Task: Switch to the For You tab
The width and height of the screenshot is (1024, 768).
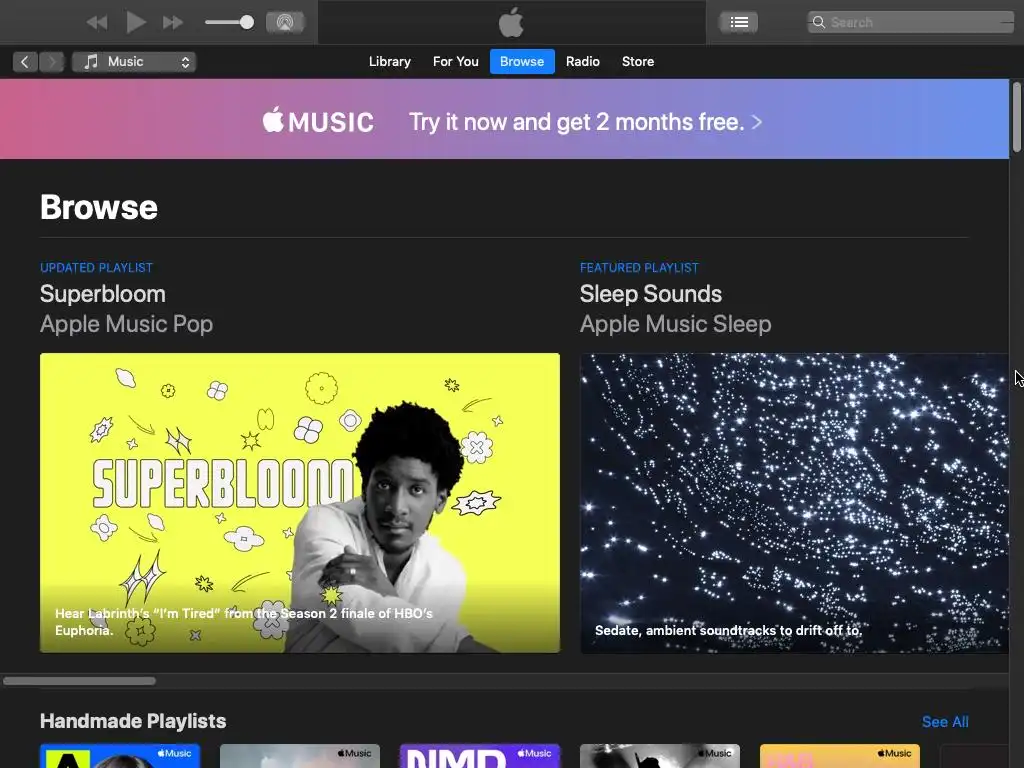Action: (x=456, y=61)
